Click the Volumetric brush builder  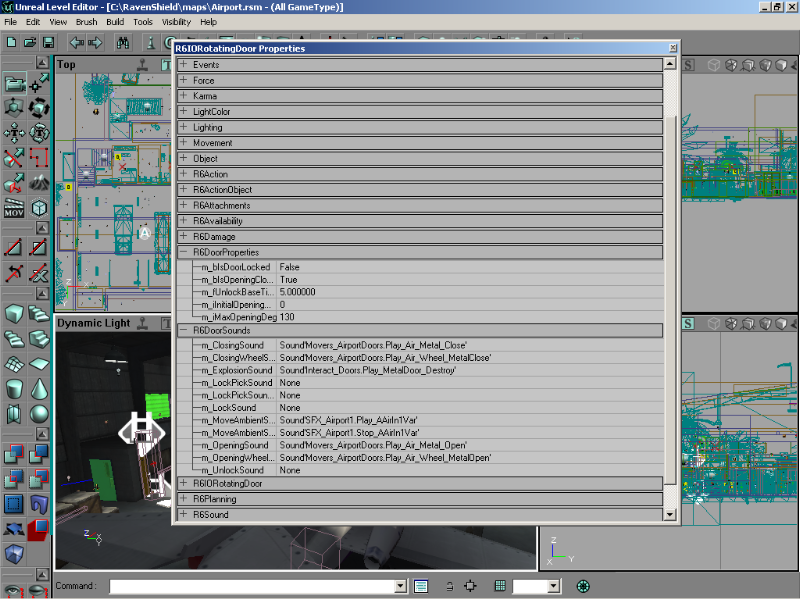click(14, 414)
